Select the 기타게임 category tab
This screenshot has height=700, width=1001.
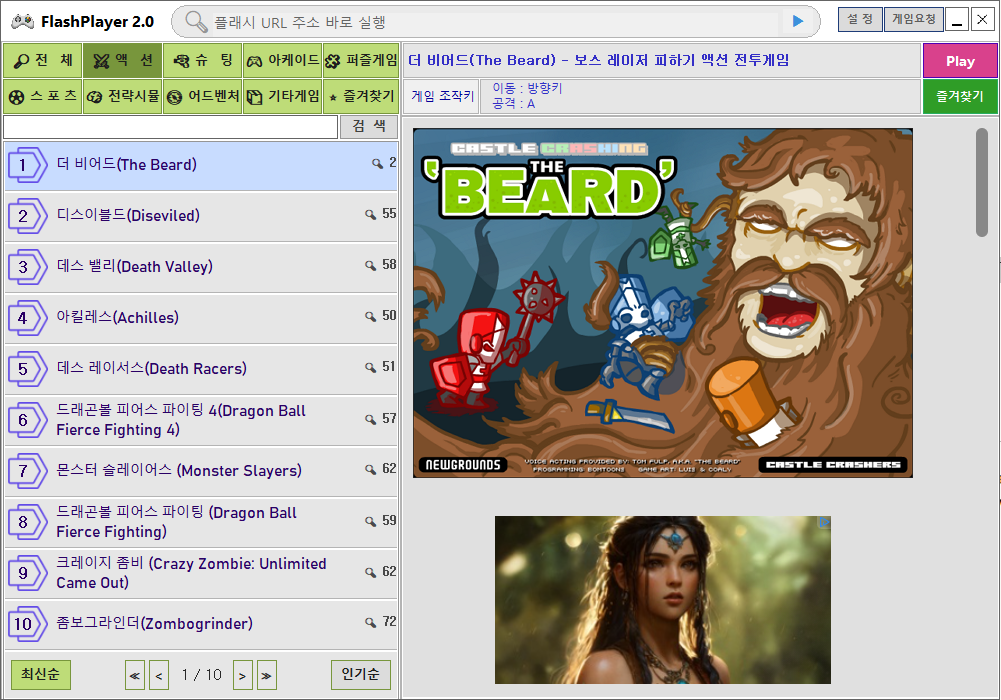point(282,96)
